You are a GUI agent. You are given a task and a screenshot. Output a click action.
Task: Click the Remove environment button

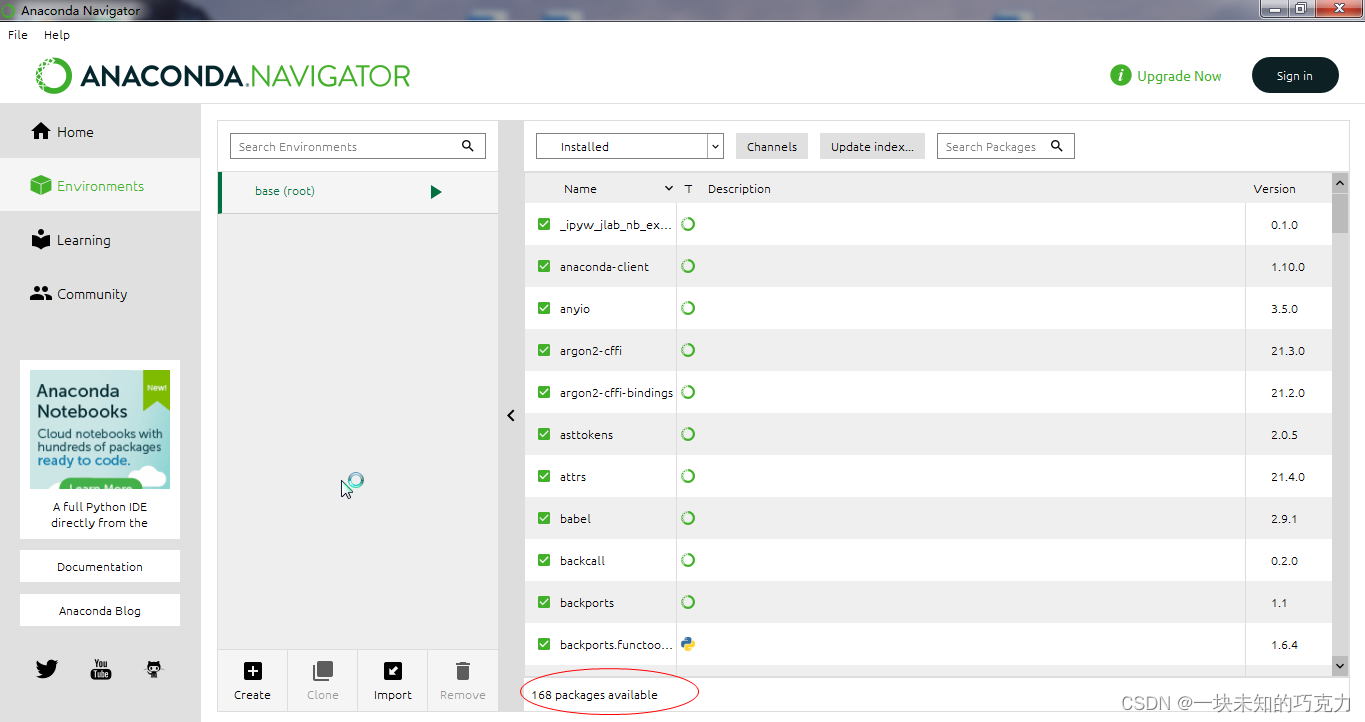click(463, 681)
